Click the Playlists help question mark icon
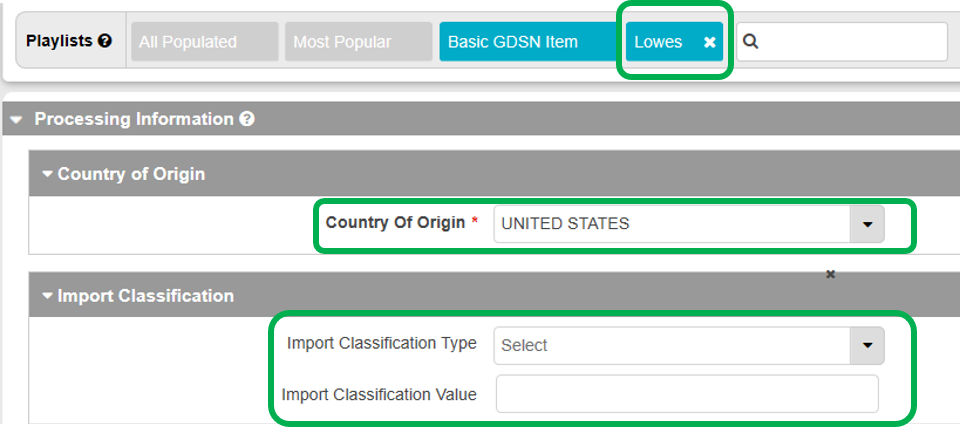Image resolution: width=960 pixels, height=427 pixels. point(105,42)
